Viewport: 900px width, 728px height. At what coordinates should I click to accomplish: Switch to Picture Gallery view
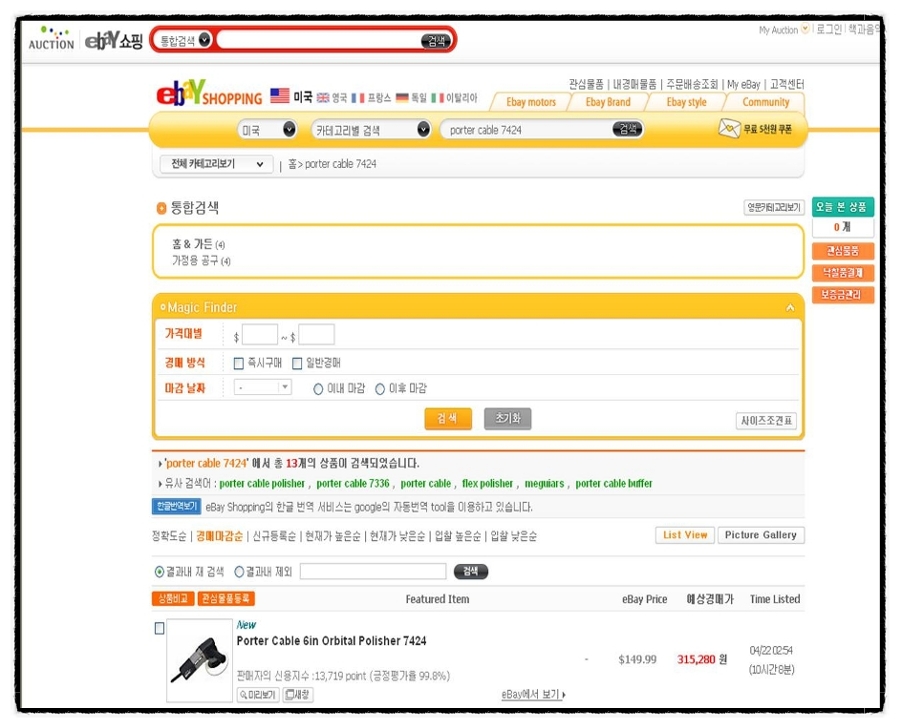(761, 535)
